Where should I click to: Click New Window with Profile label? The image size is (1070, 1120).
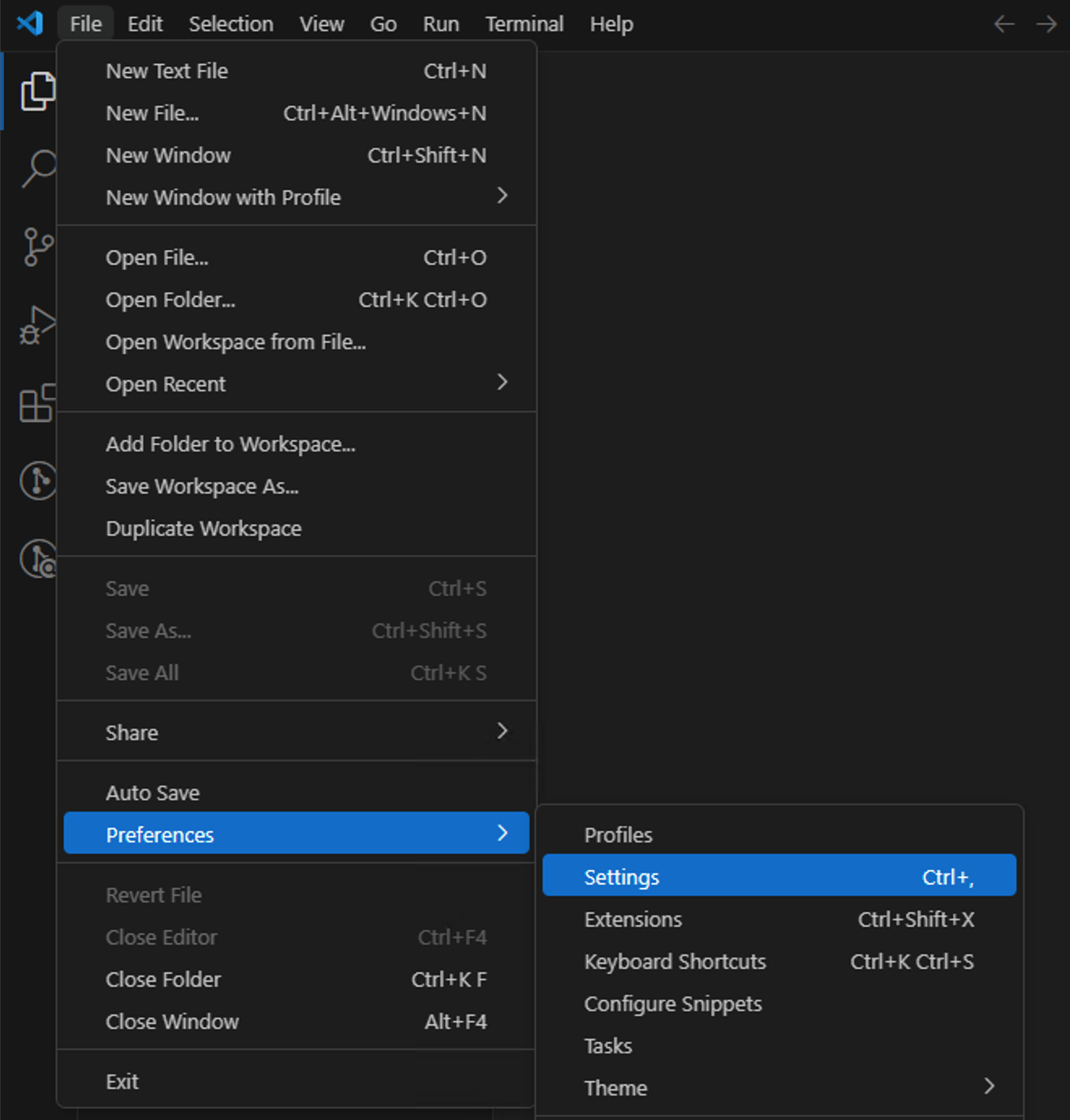coord(223,197)
